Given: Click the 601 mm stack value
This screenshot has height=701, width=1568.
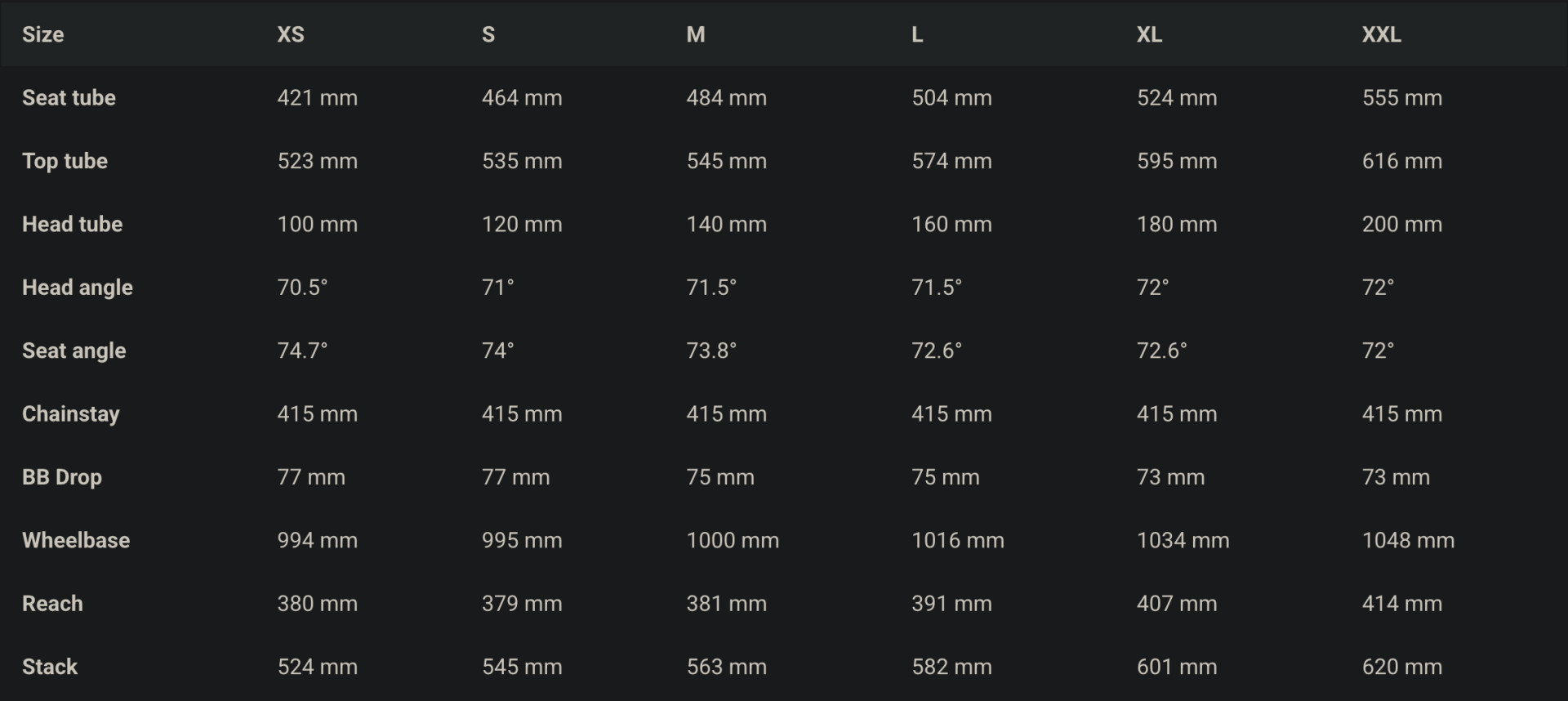Looking at the screenshot, I should [x=1176, y=667].
